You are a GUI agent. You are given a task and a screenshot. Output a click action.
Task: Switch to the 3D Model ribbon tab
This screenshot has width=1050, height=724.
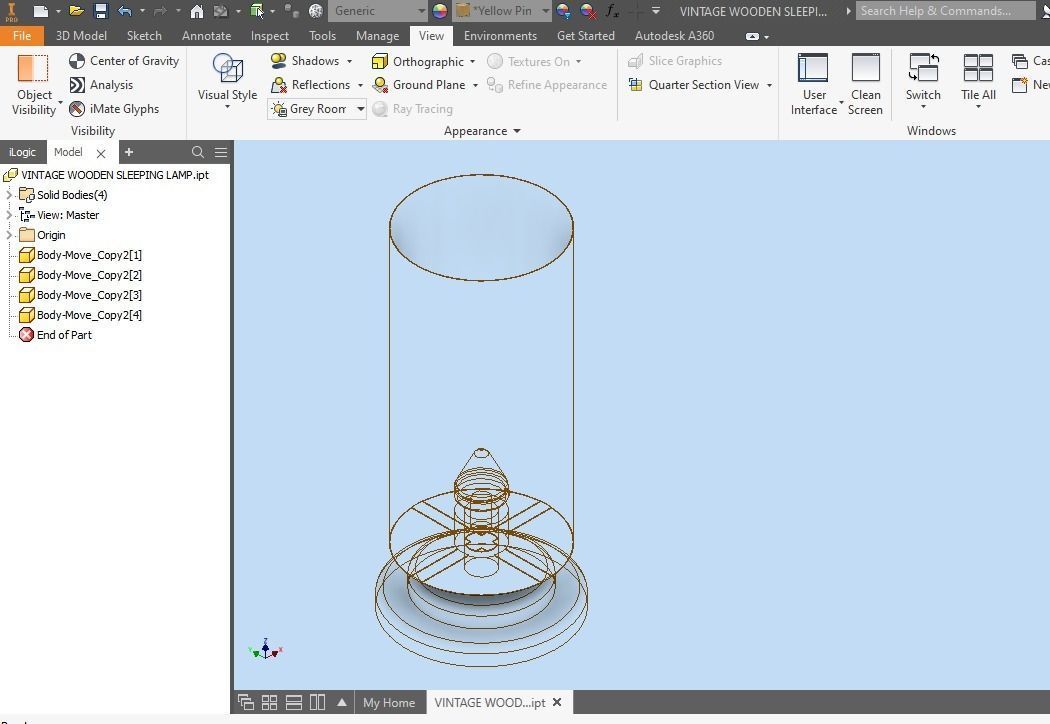click(81, 35)
